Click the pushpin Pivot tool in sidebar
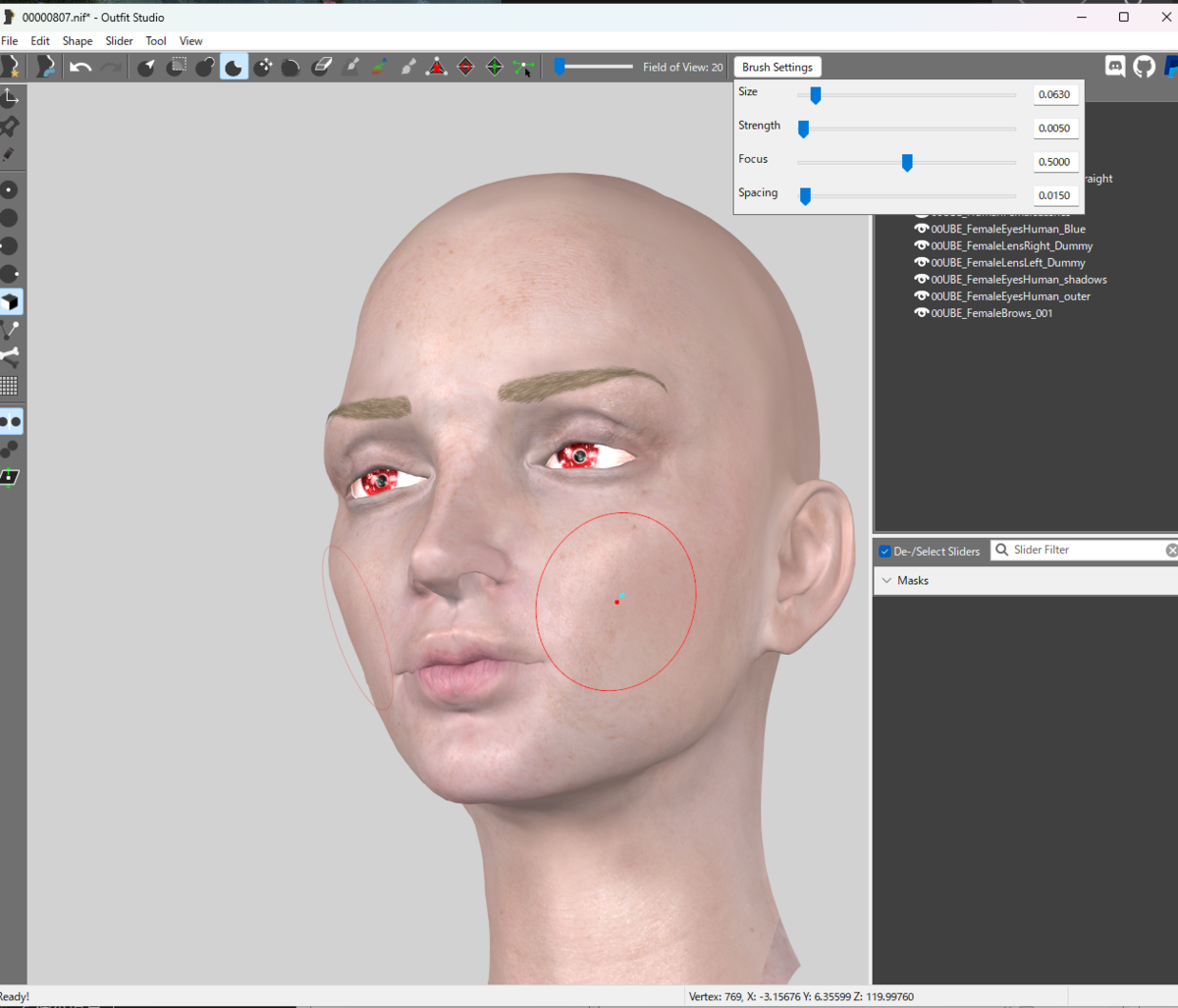Image resolution: width=1178 pixels, height=1008 pixels. tap(11, 126)
